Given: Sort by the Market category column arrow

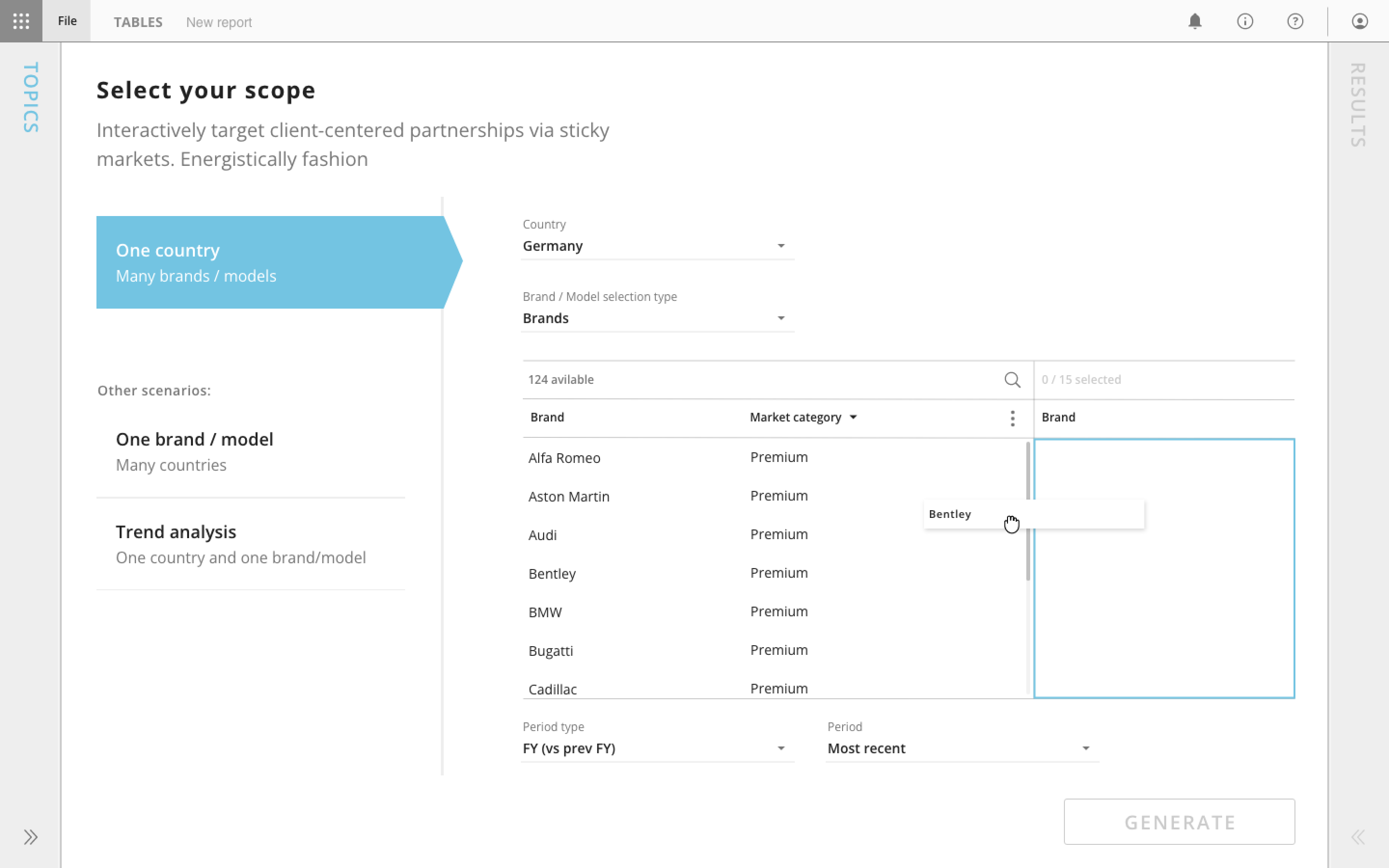Looking at the screenshot, I should (x=854, y=417).
